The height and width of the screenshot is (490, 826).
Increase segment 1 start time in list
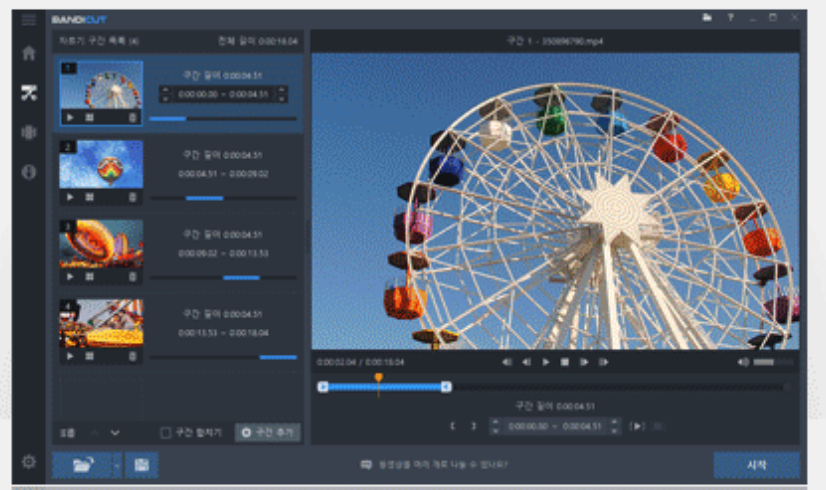coord(165,90)
